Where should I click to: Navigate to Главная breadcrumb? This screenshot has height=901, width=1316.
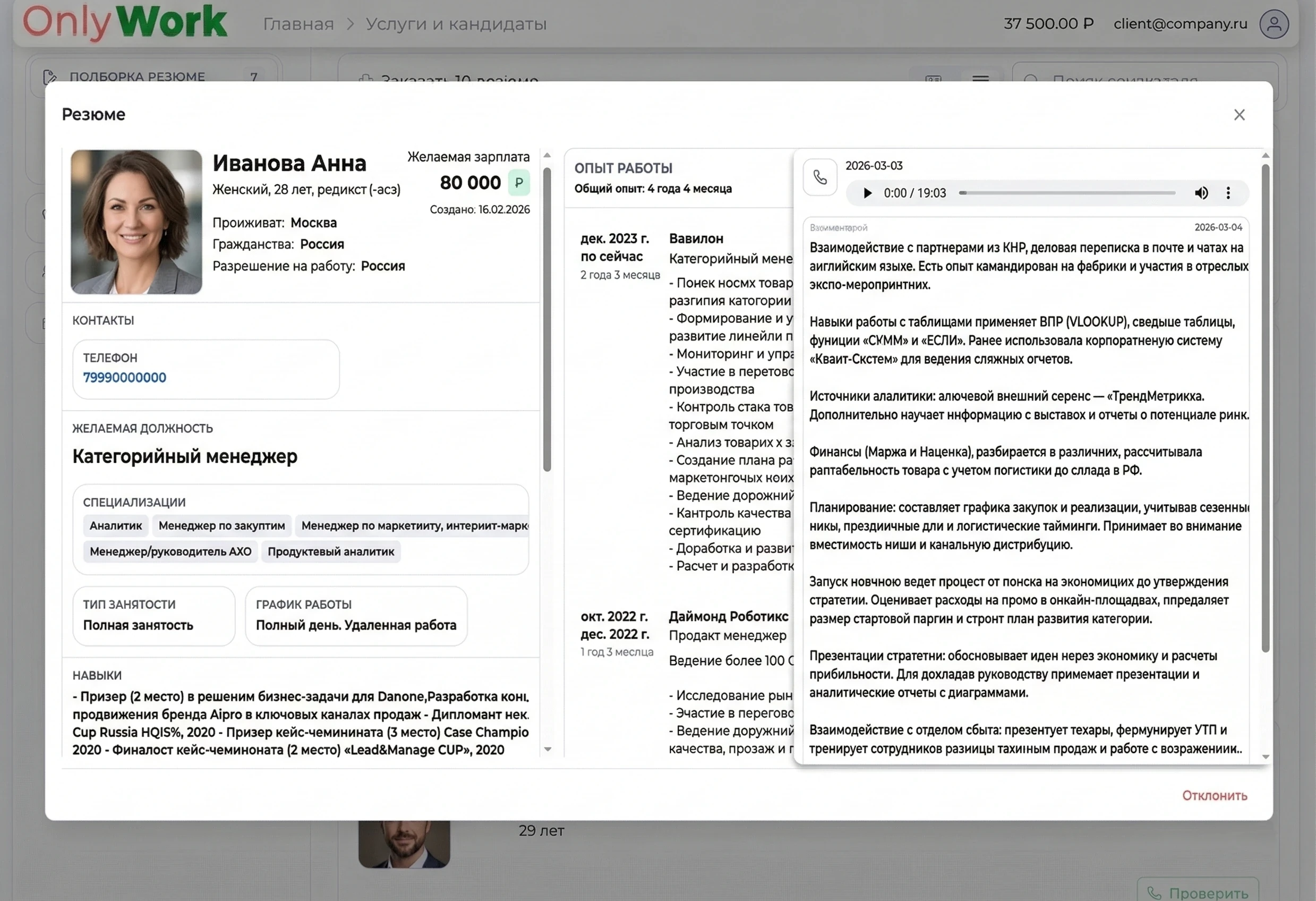pos(298,24)
